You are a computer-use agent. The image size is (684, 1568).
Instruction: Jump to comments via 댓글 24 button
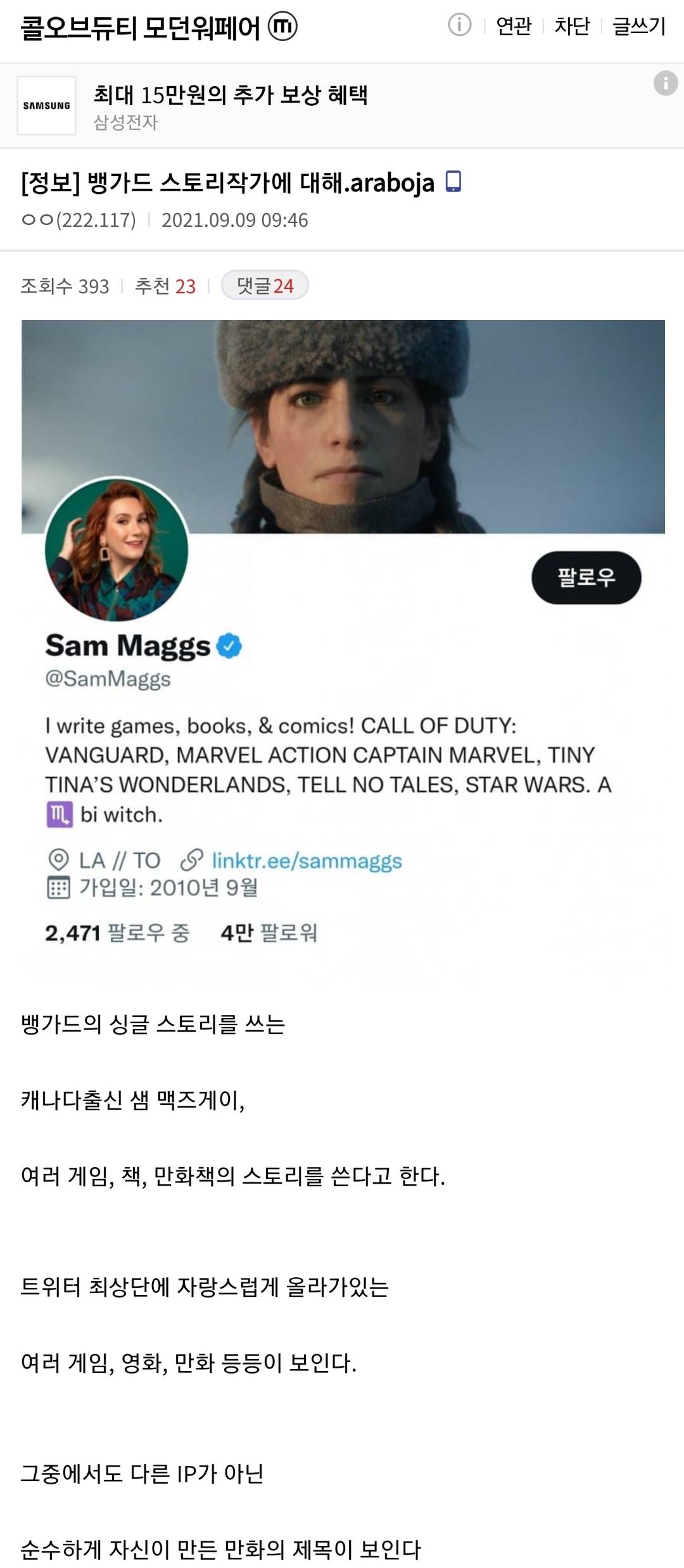(x=265, y=286)
